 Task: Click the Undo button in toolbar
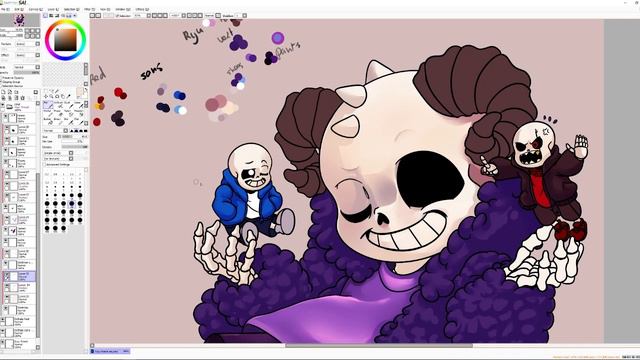[92, 16]
